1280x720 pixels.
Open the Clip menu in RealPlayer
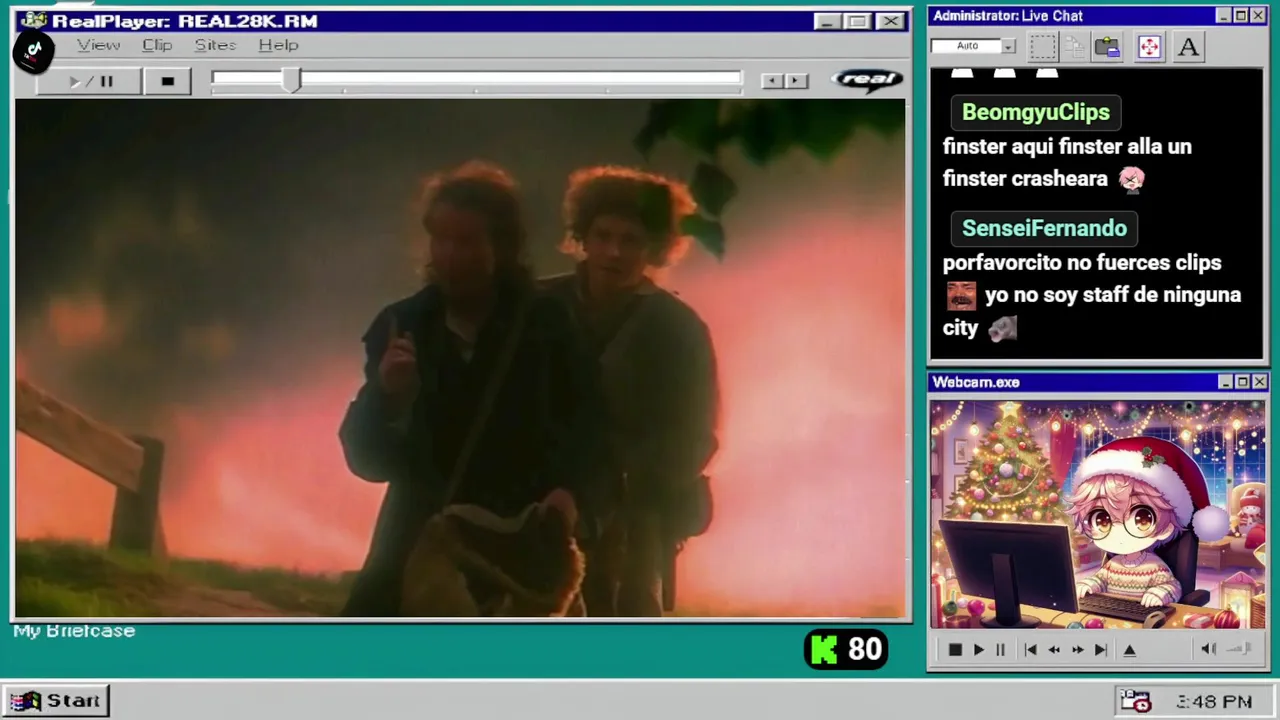[x=157, y=45]
